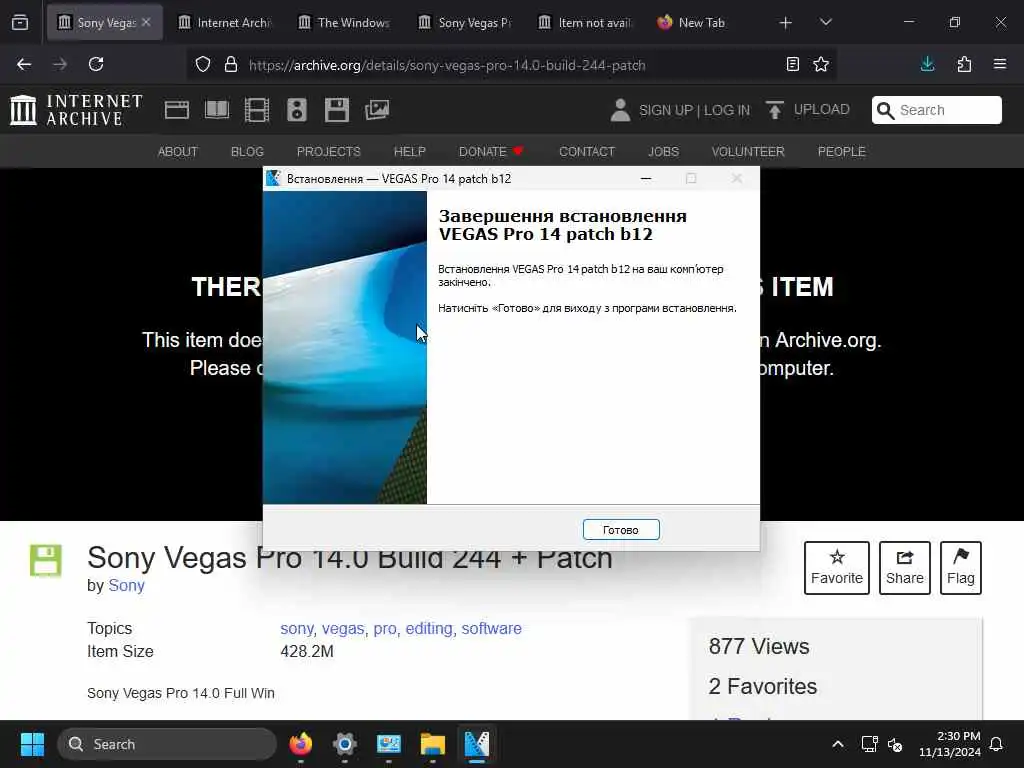Open the PEOPLE menu item
The height and width of the screenshot is (768, 1024).
coord(841,152)
